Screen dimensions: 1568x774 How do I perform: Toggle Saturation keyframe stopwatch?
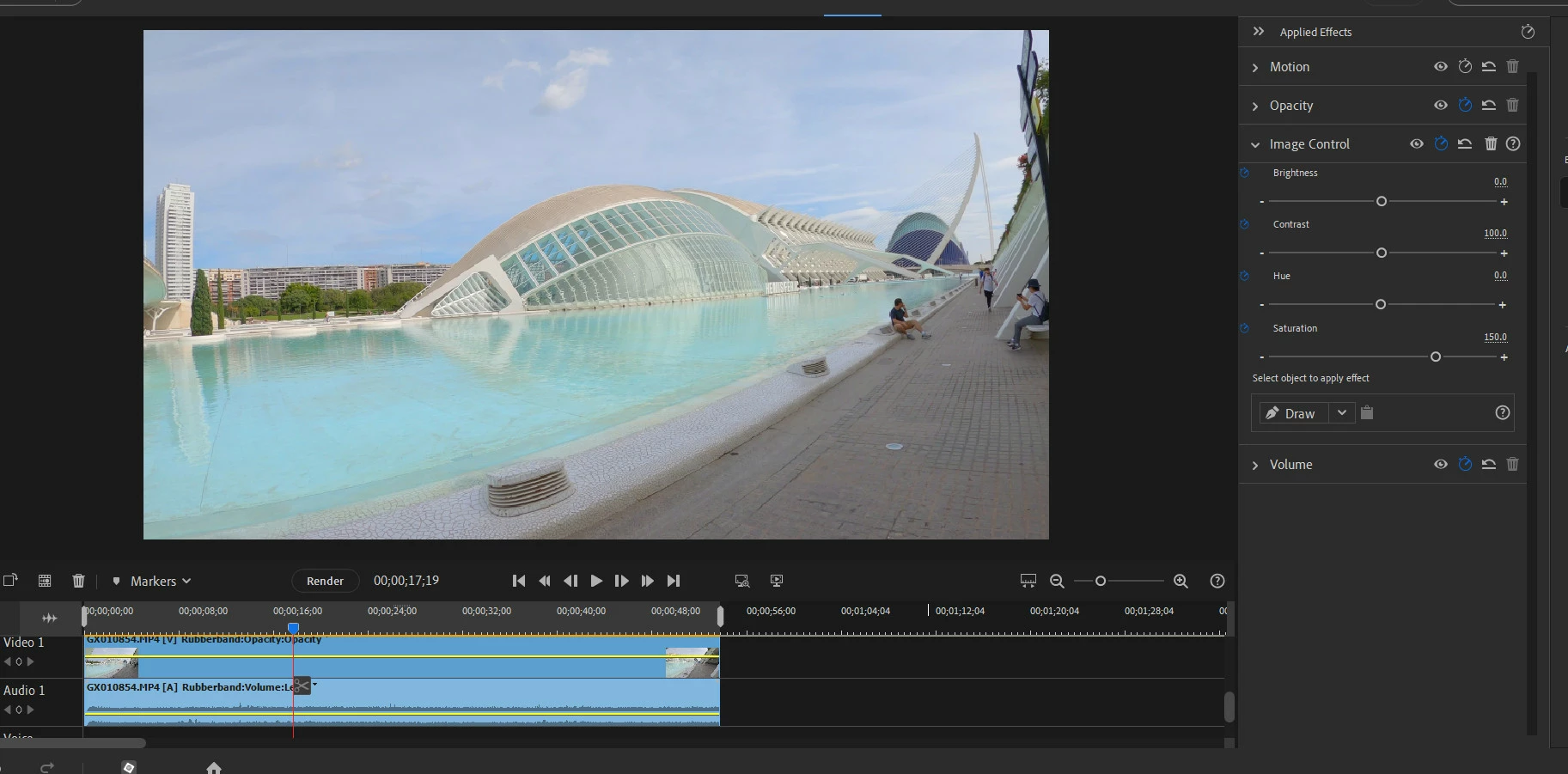click(1244, 328)
